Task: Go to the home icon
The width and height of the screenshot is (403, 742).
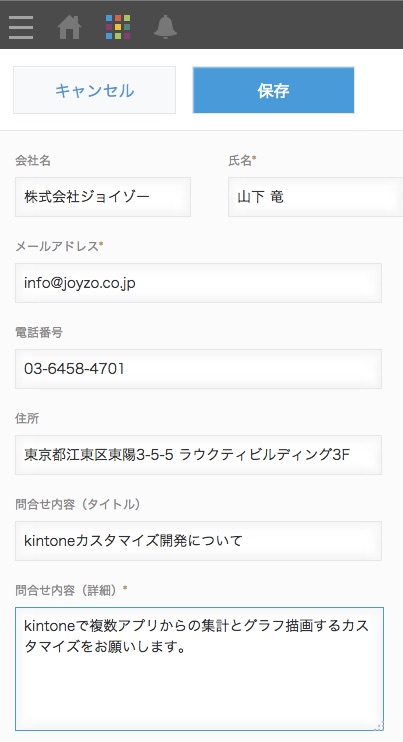Action: click(x=69, y=27)
